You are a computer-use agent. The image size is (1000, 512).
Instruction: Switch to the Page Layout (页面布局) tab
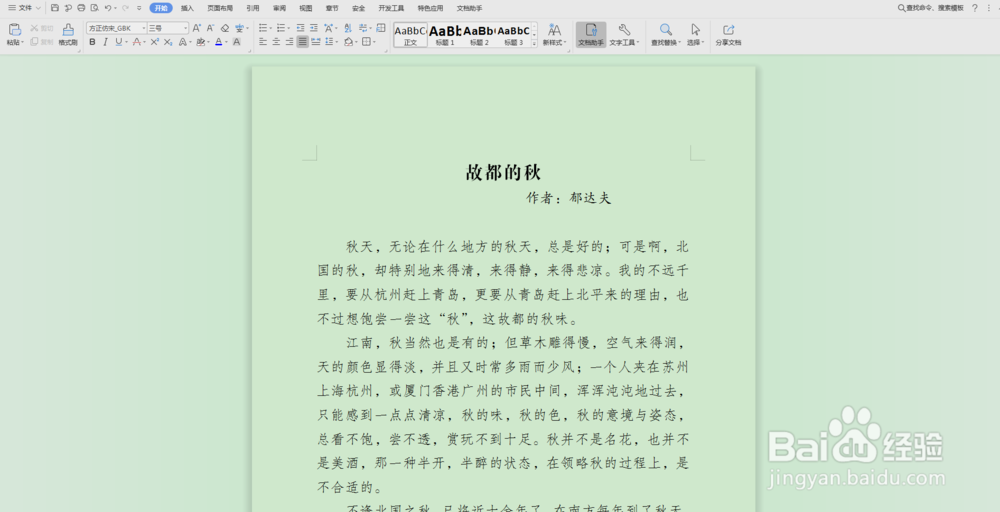(x=220, y=8)
